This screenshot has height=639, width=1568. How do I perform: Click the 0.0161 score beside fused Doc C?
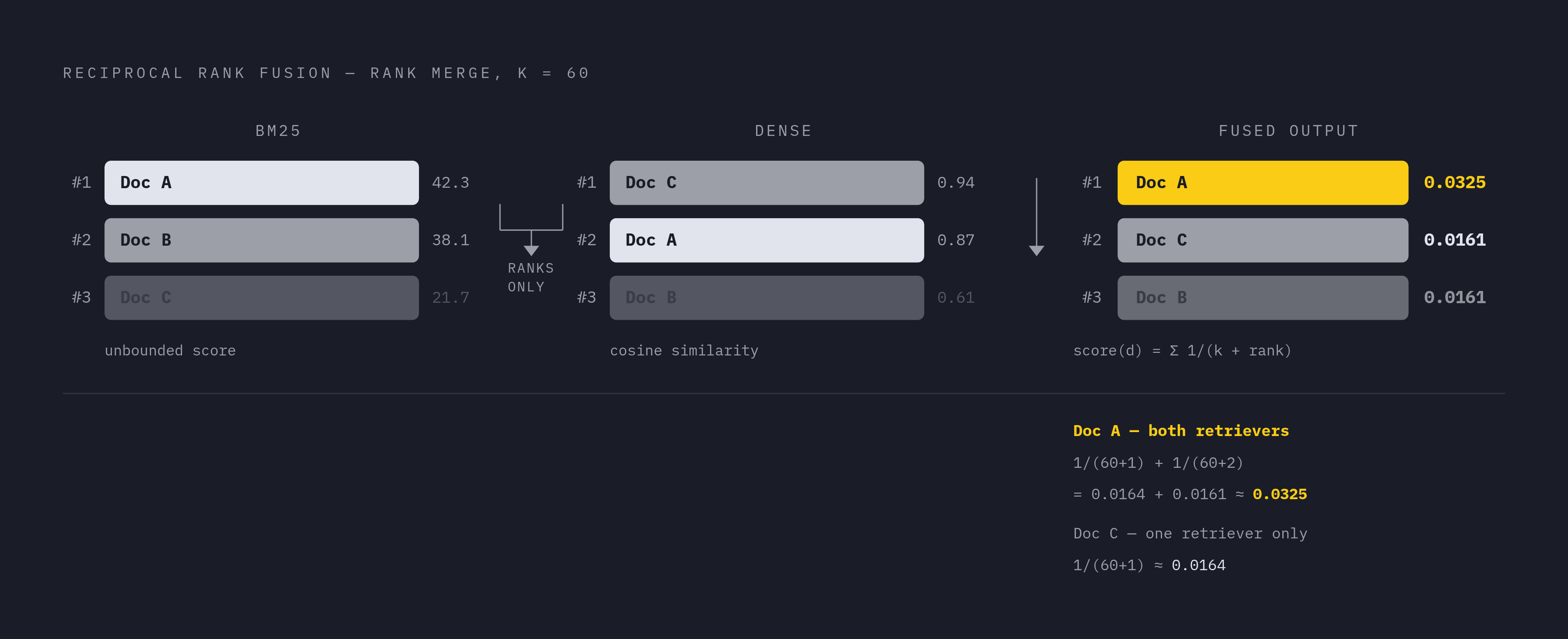[1454, 240]
